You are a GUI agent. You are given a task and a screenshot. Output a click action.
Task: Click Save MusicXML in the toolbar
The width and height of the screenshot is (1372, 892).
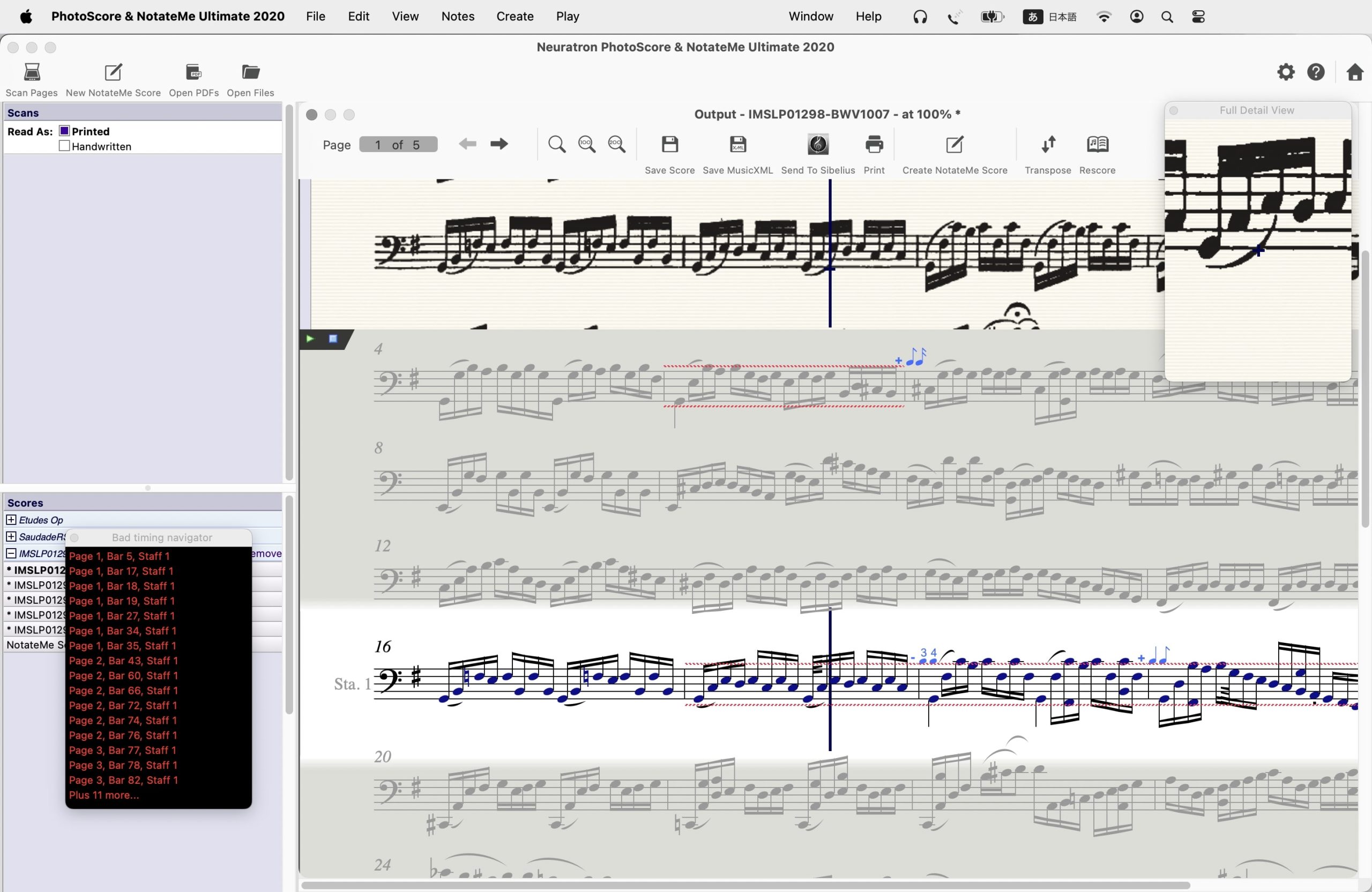point(738,145)
